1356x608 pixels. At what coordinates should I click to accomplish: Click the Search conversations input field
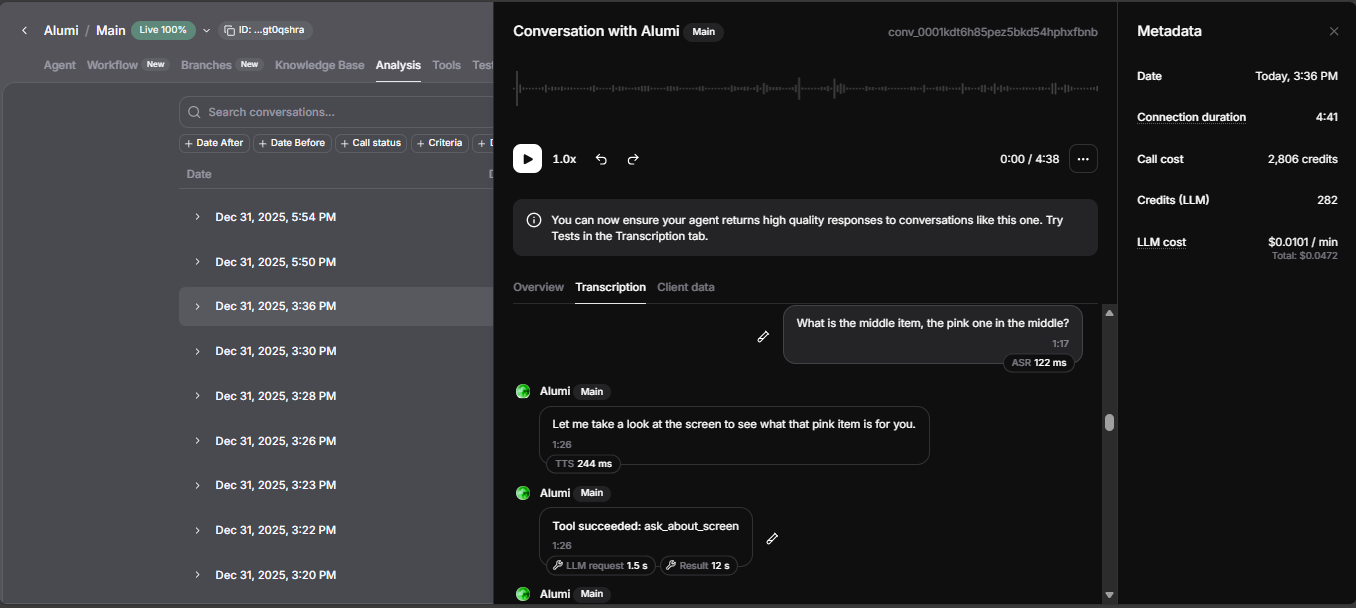click(340, 112)
